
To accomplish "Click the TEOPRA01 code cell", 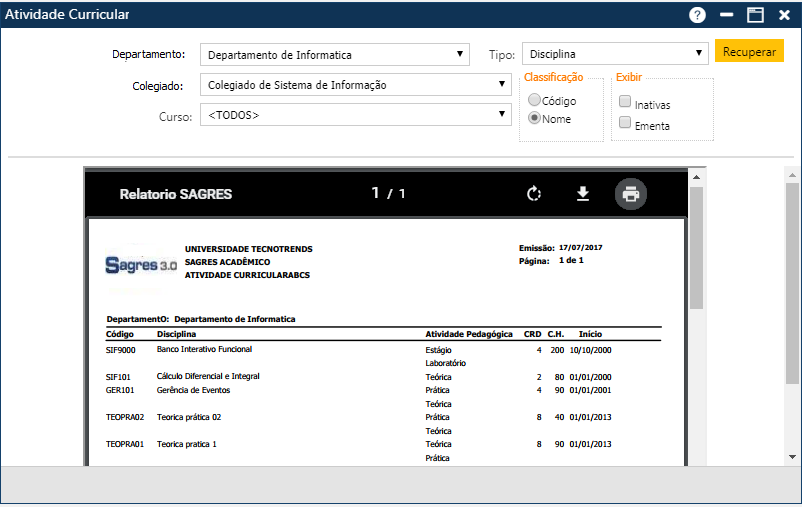I will tap(125, 445).
